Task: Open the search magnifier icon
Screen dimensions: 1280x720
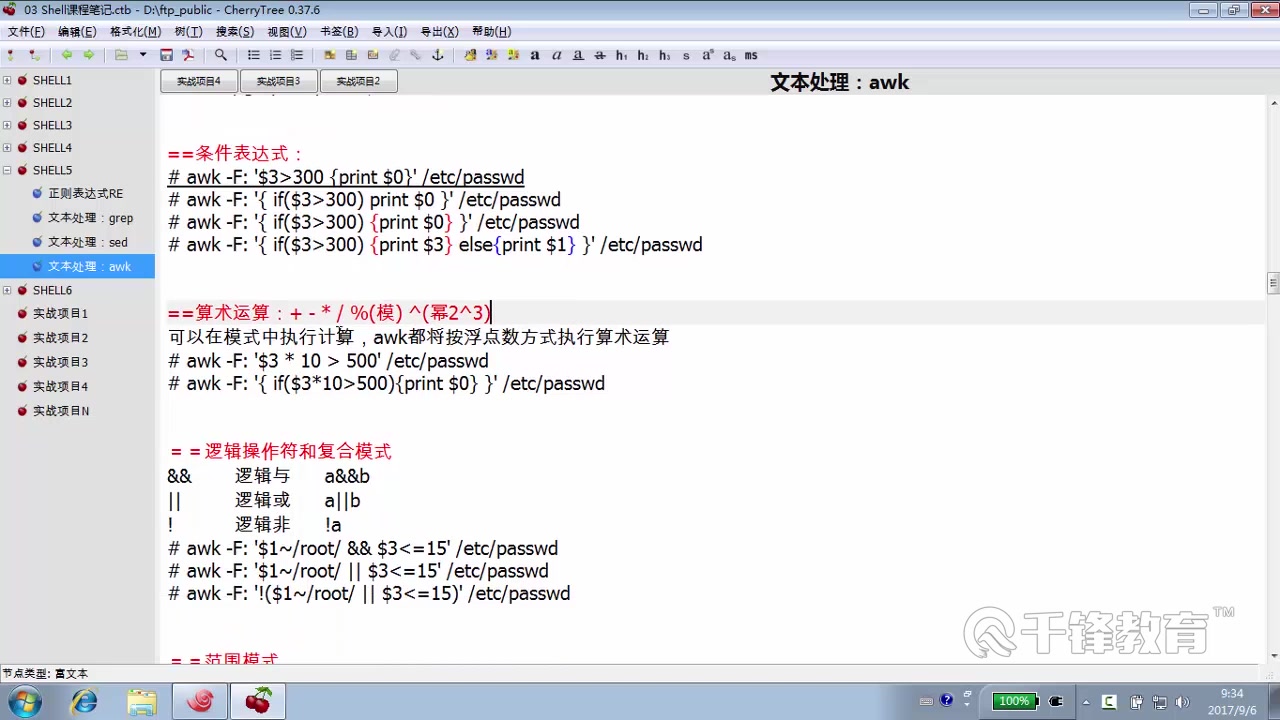Action: [x=220, y=55]
